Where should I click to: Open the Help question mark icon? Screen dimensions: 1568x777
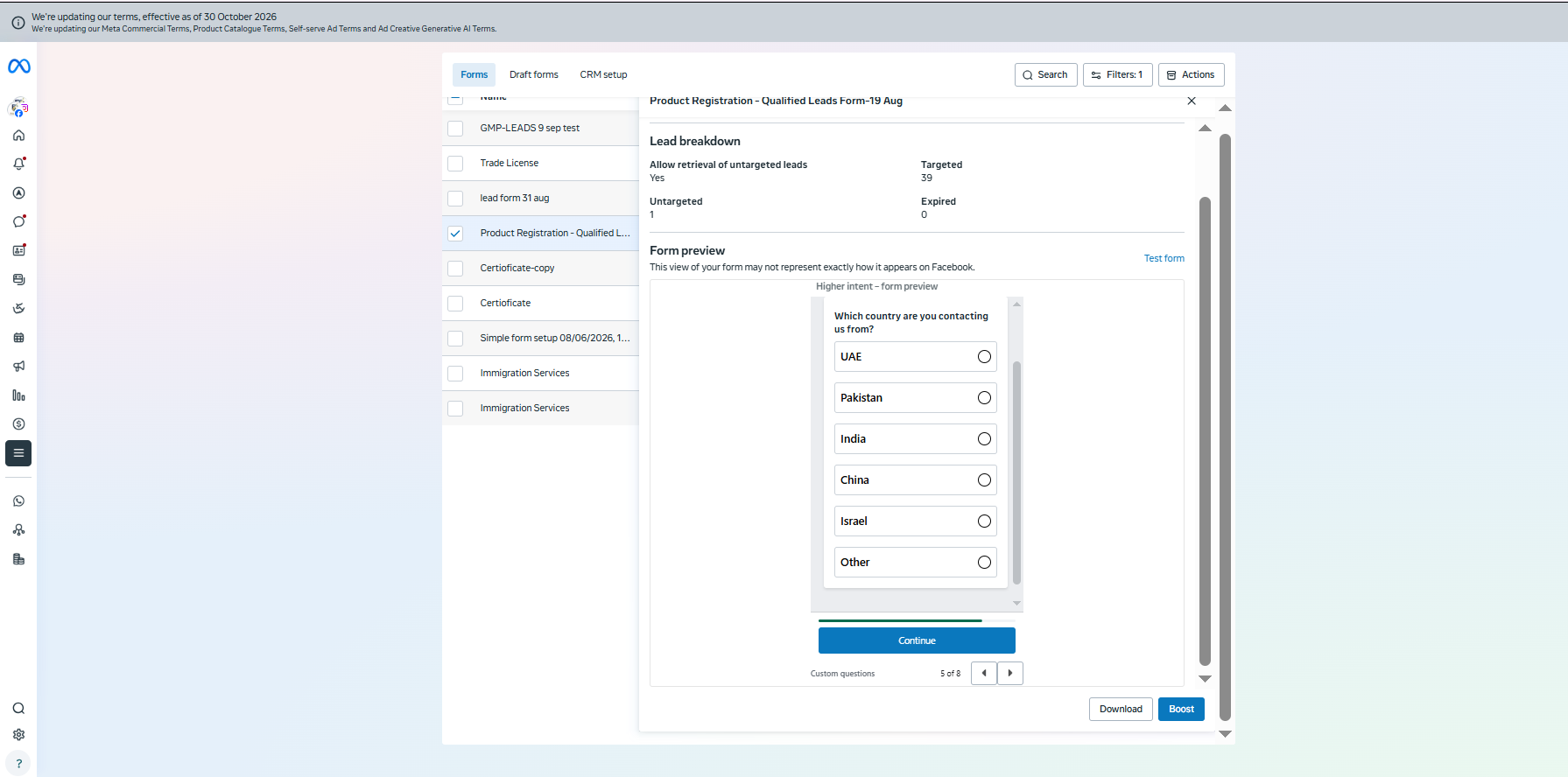[18, 764]
